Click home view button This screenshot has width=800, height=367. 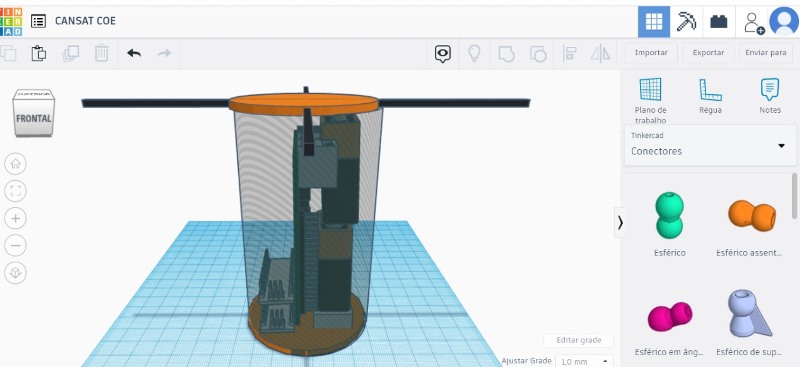pos(15,164)
